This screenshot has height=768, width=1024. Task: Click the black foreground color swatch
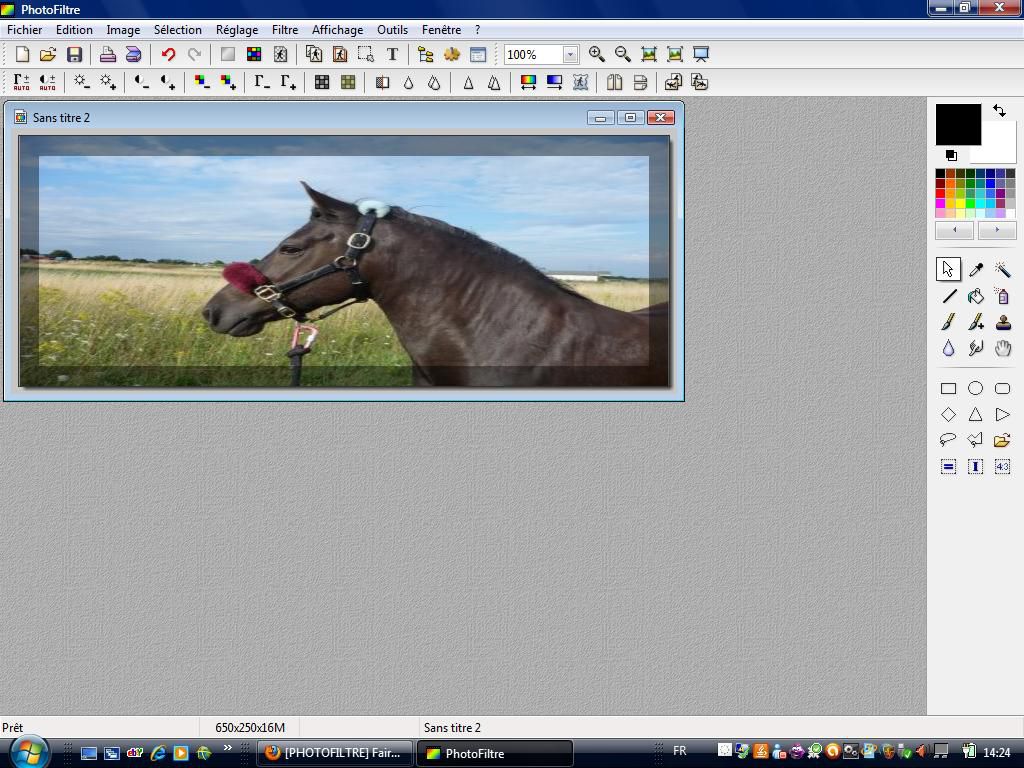[x=957, y=124]
